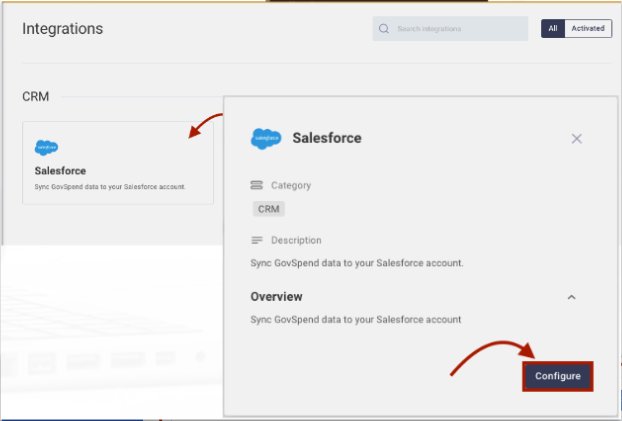
Task: Click the Description lines icon
Action: click(257, 240)
